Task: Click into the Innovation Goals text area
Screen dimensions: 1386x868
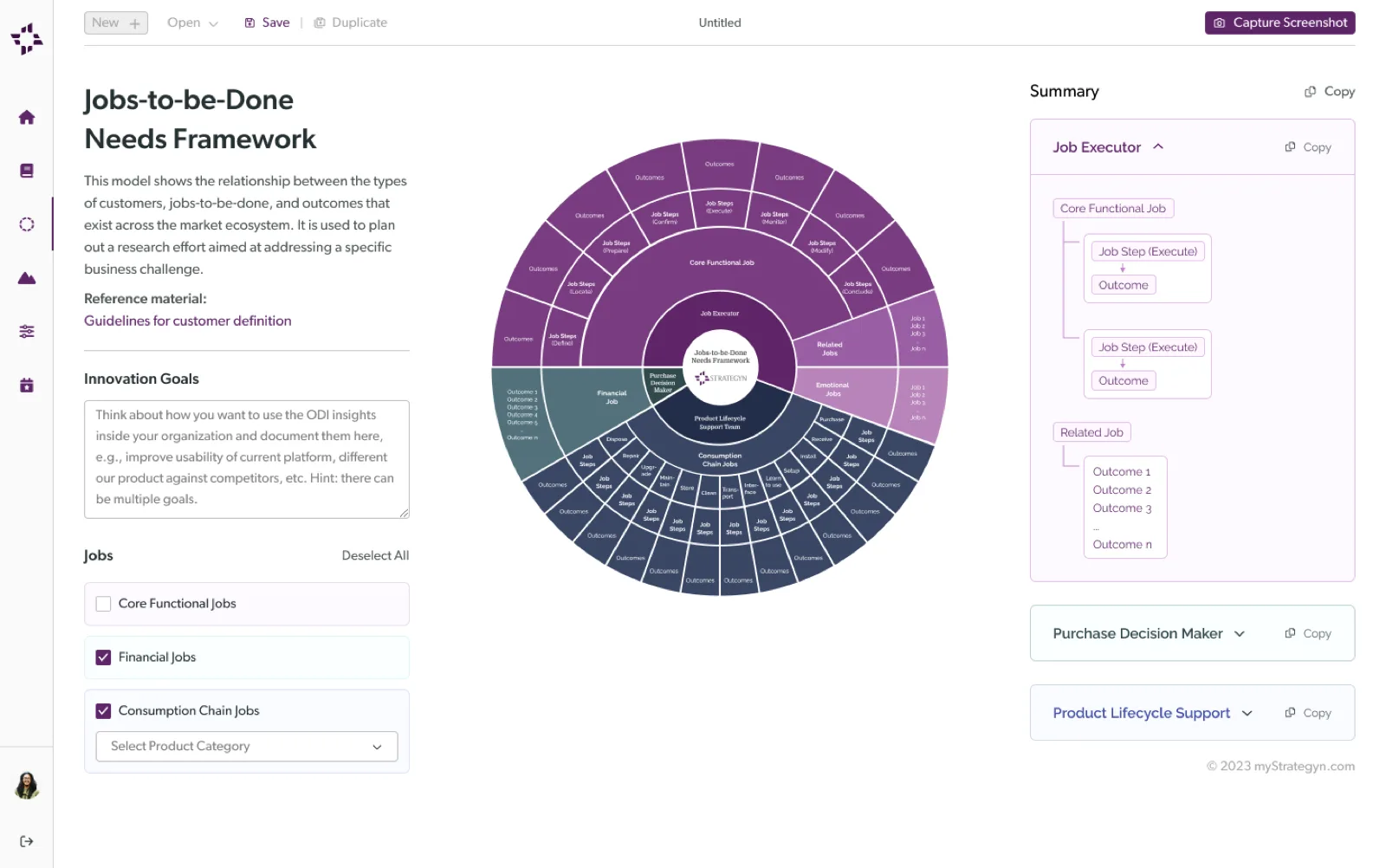Action: 247,460
